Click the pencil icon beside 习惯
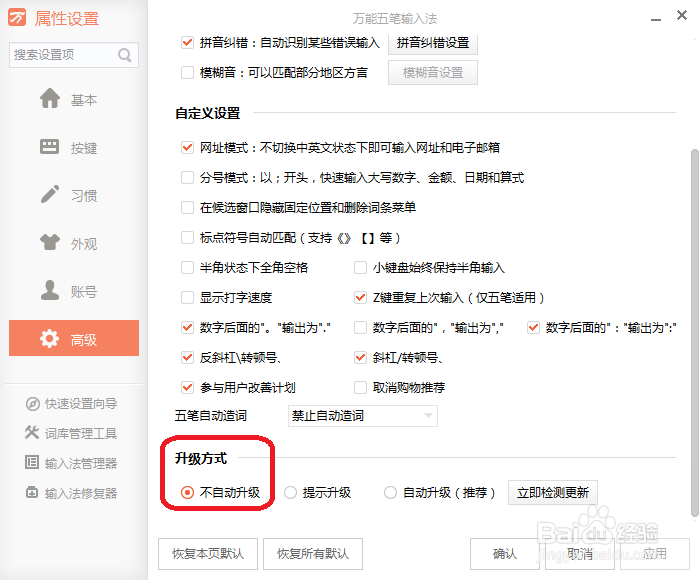This screenshot has width=700, height=580. click(50, 194)
